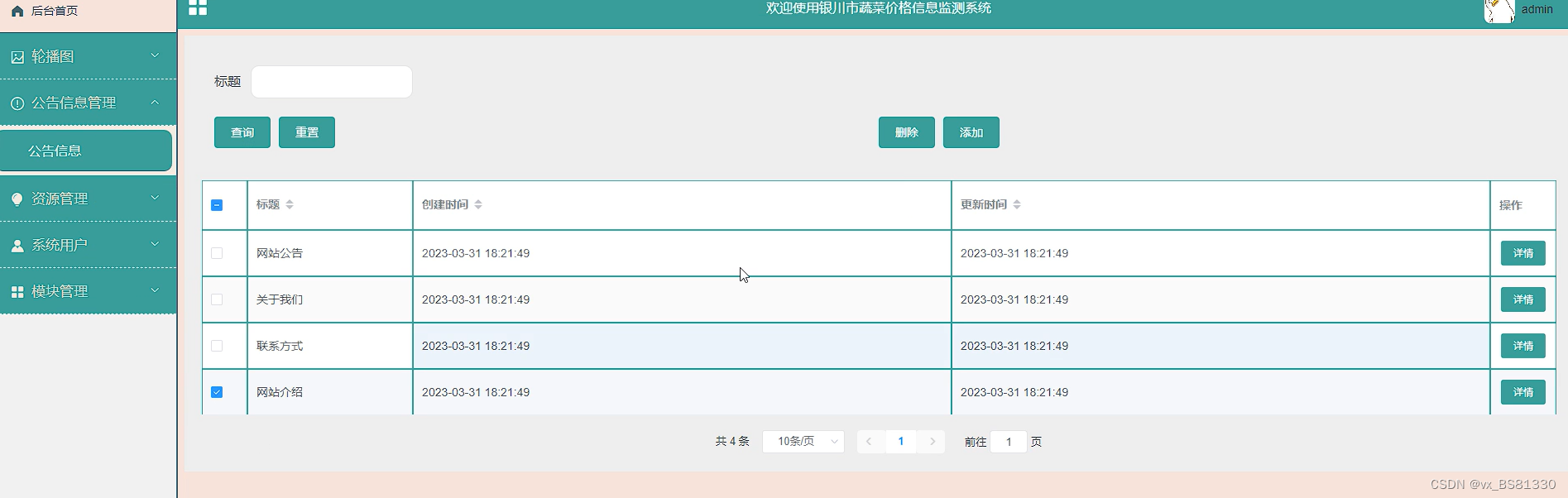The width and height of the screenshot is (1568, 498).
Task: Go to previous page arrow
Action: pyautogui.click(x=869, y=442)
